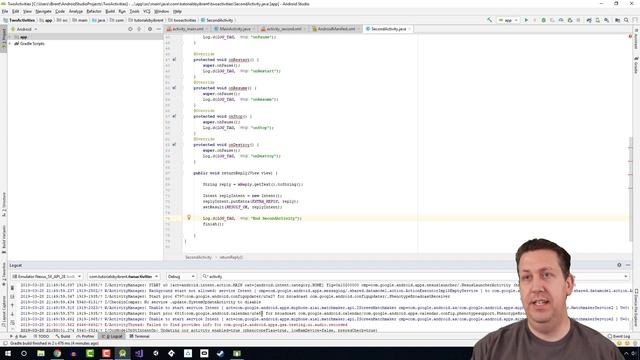Toggle the Project tool window side tab
The image size is (640, 360).
4,39
